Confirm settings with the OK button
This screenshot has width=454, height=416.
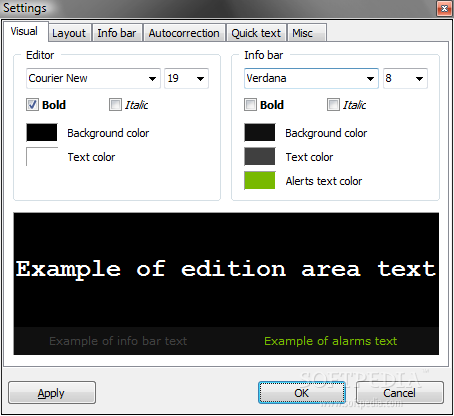pyautogui.click(x=302, y=393)
